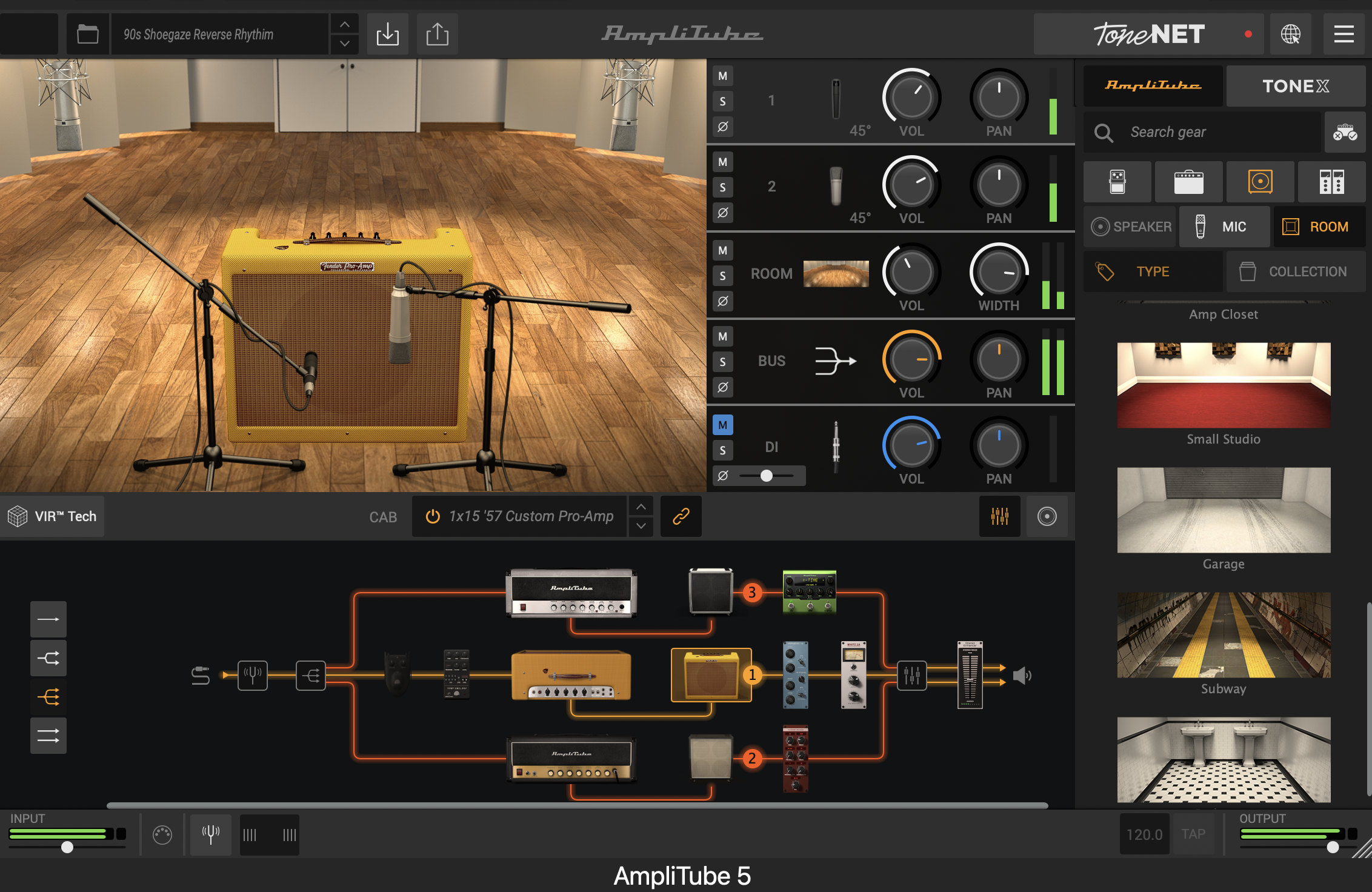This screenshot has width=1372, height=892.
Task: Switch to the AmpliTube gear tab
Action: click(x=1152, y=86)
